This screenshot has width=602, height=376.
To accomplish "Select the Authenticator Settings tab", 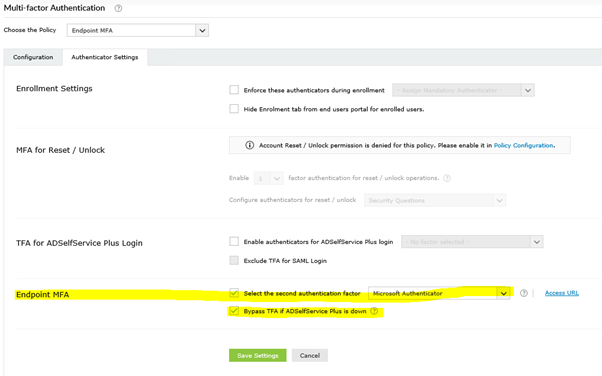I will [x=105, y=57].
